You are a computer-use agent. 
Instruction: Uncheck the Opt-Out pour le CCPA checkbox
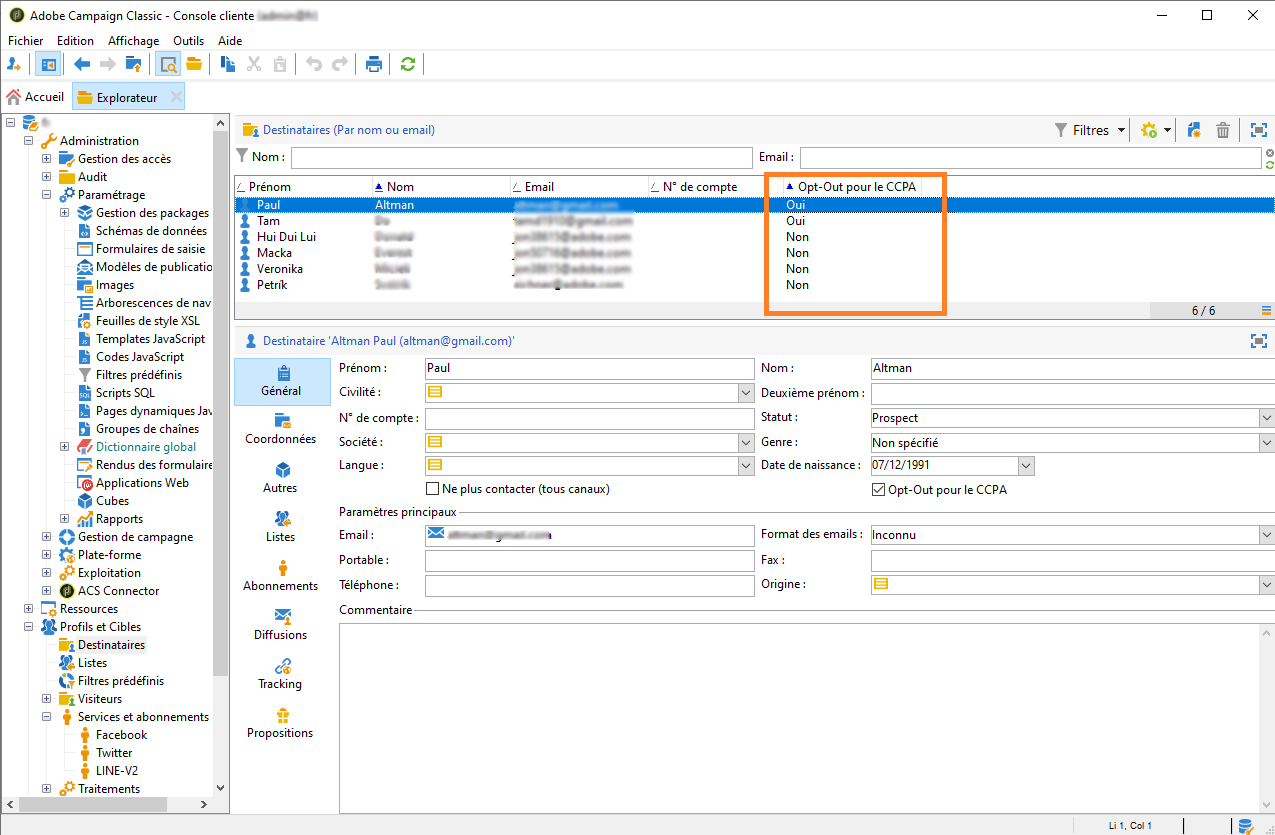click(879, 490)
